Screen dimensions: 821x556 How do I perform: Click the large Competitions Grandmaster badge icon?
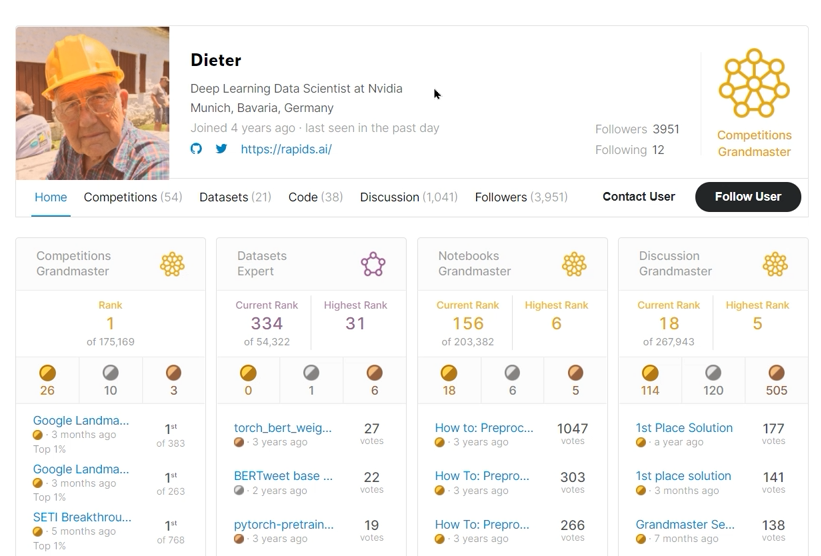point(754,84)
